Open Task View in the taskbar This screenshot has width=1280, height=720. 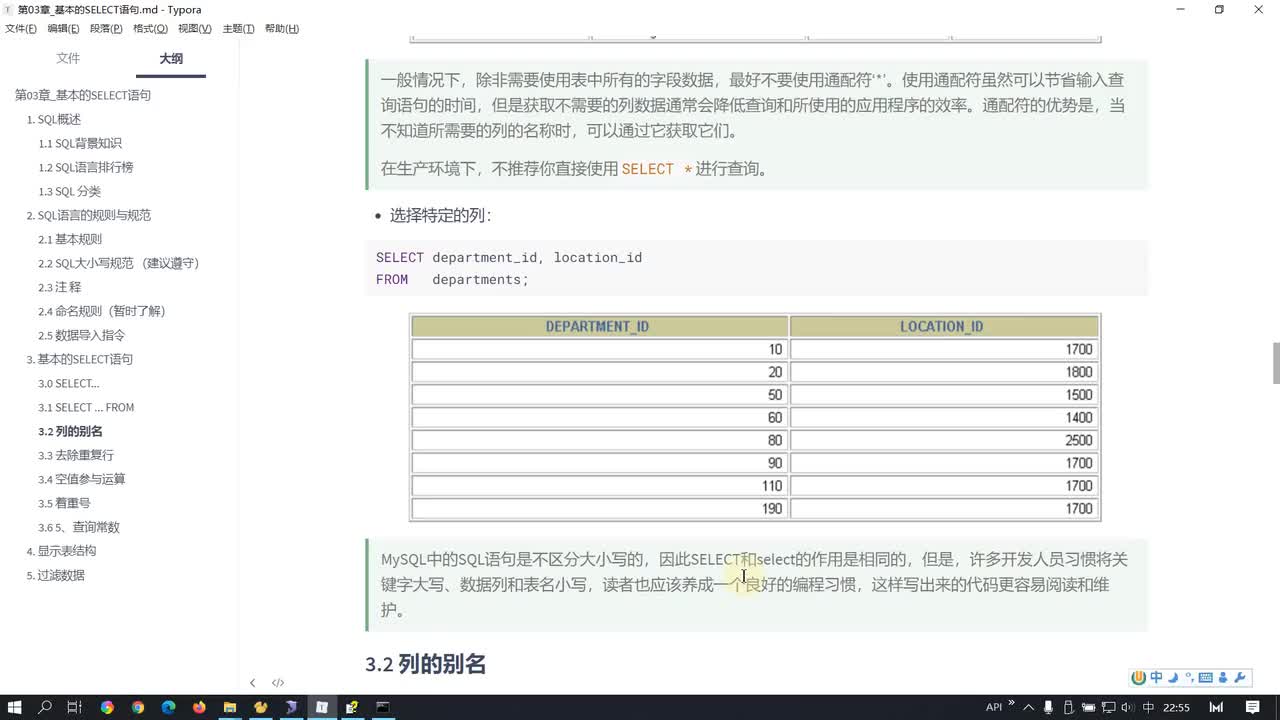tap(74, 707)
